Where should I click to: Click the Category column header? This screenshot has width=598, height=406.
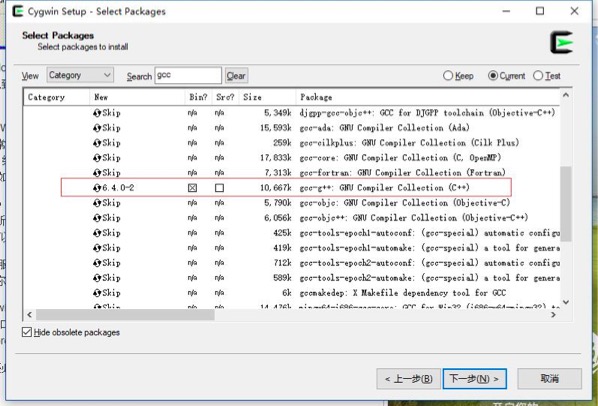56,98
